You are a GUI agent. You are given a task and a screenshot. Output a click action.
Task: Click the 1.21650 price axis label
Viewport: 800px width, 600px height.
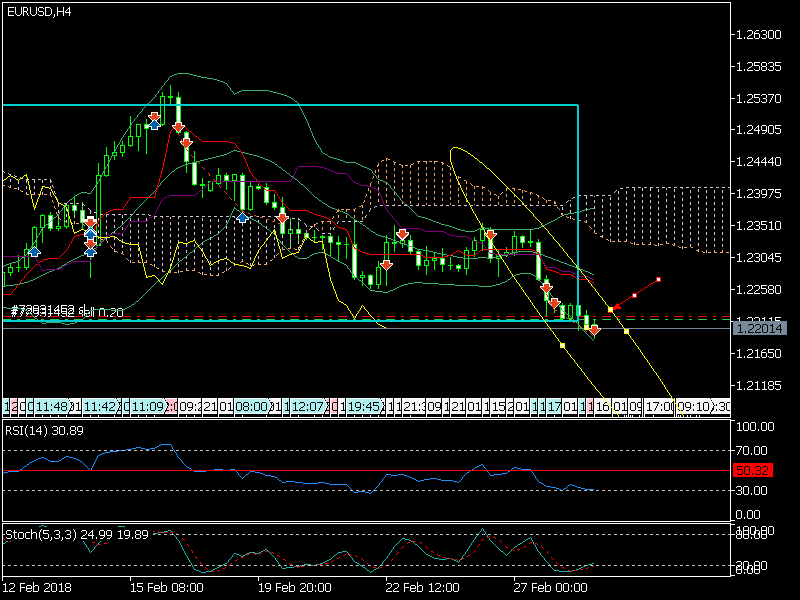click(x=758, y=353)
